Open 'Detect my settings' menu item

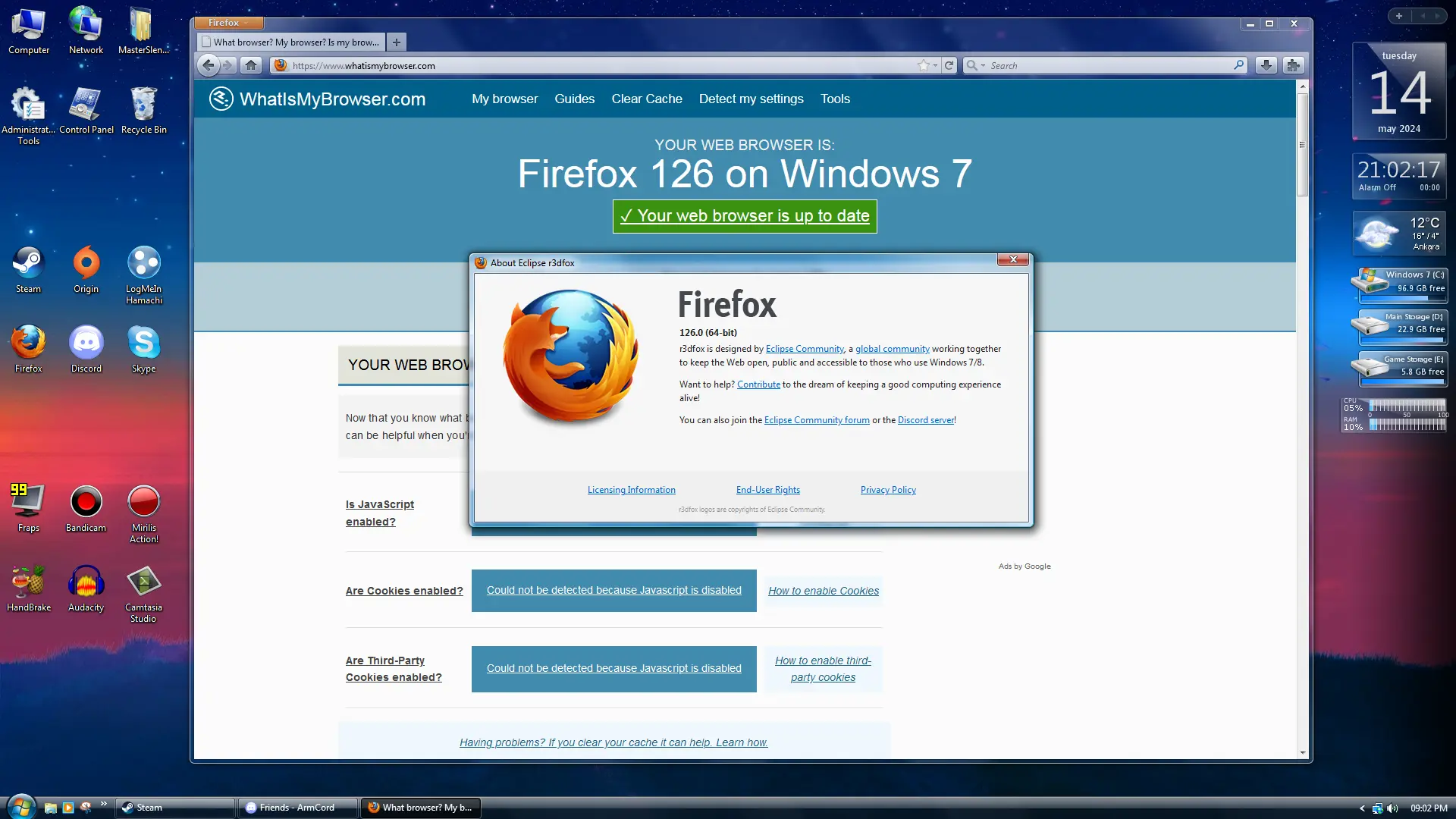pos(751,99)
